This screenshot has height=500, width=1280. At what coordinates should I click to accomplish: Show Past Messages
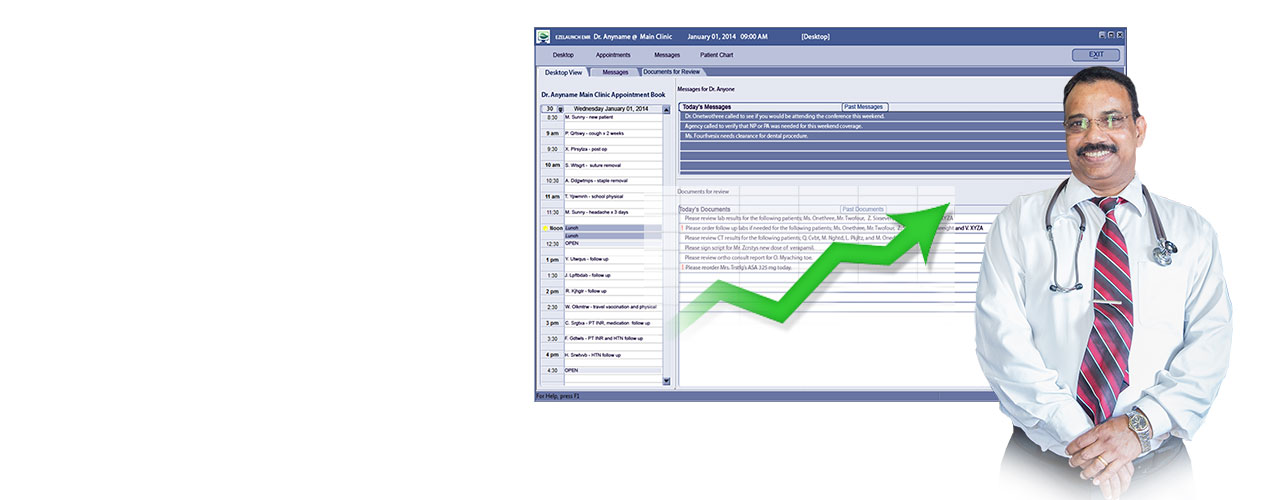coord(863,107)
